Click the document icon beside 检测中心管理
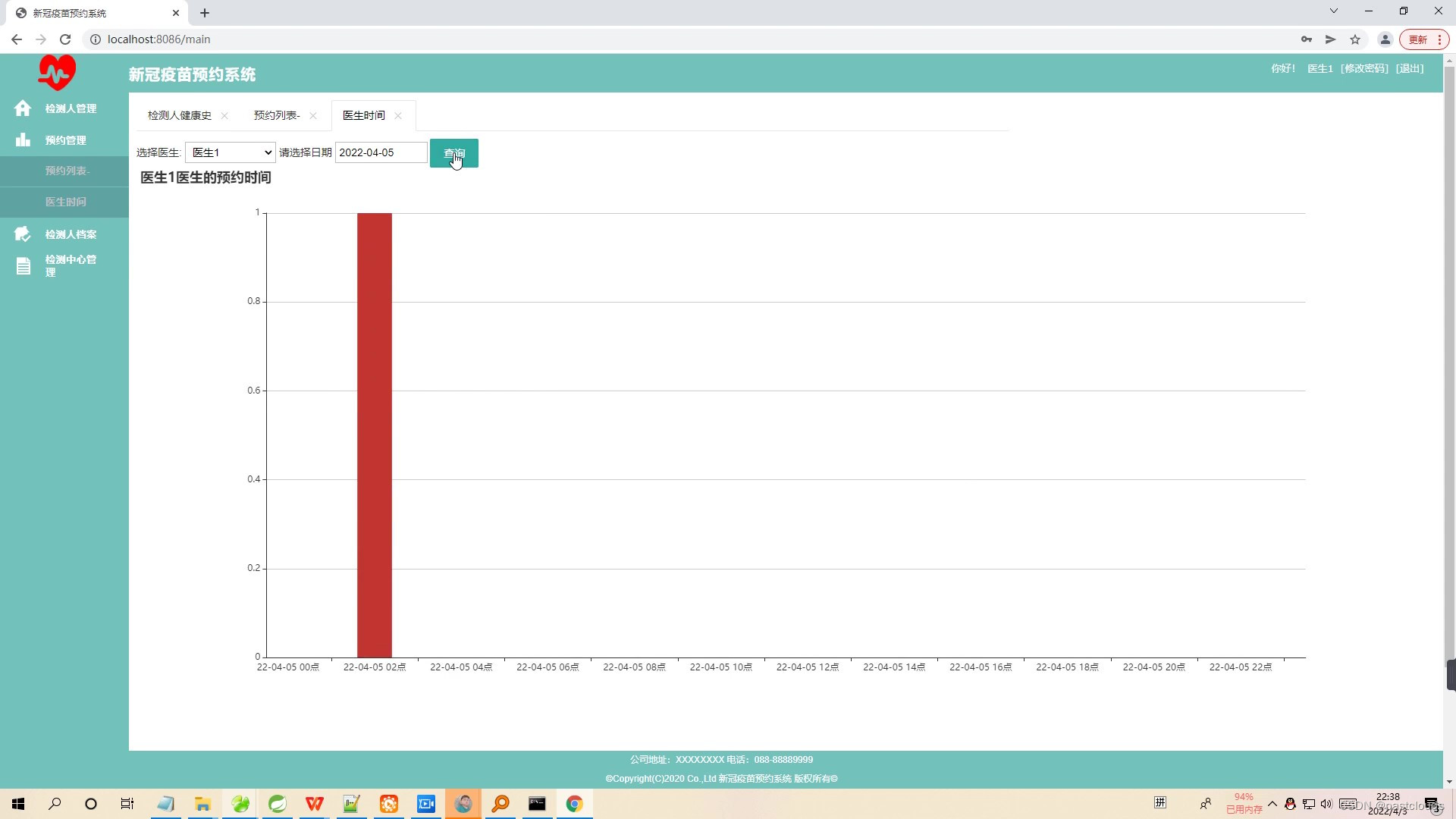The height and width of the screenshot is (819, 1456). click(x=23, y=266)
